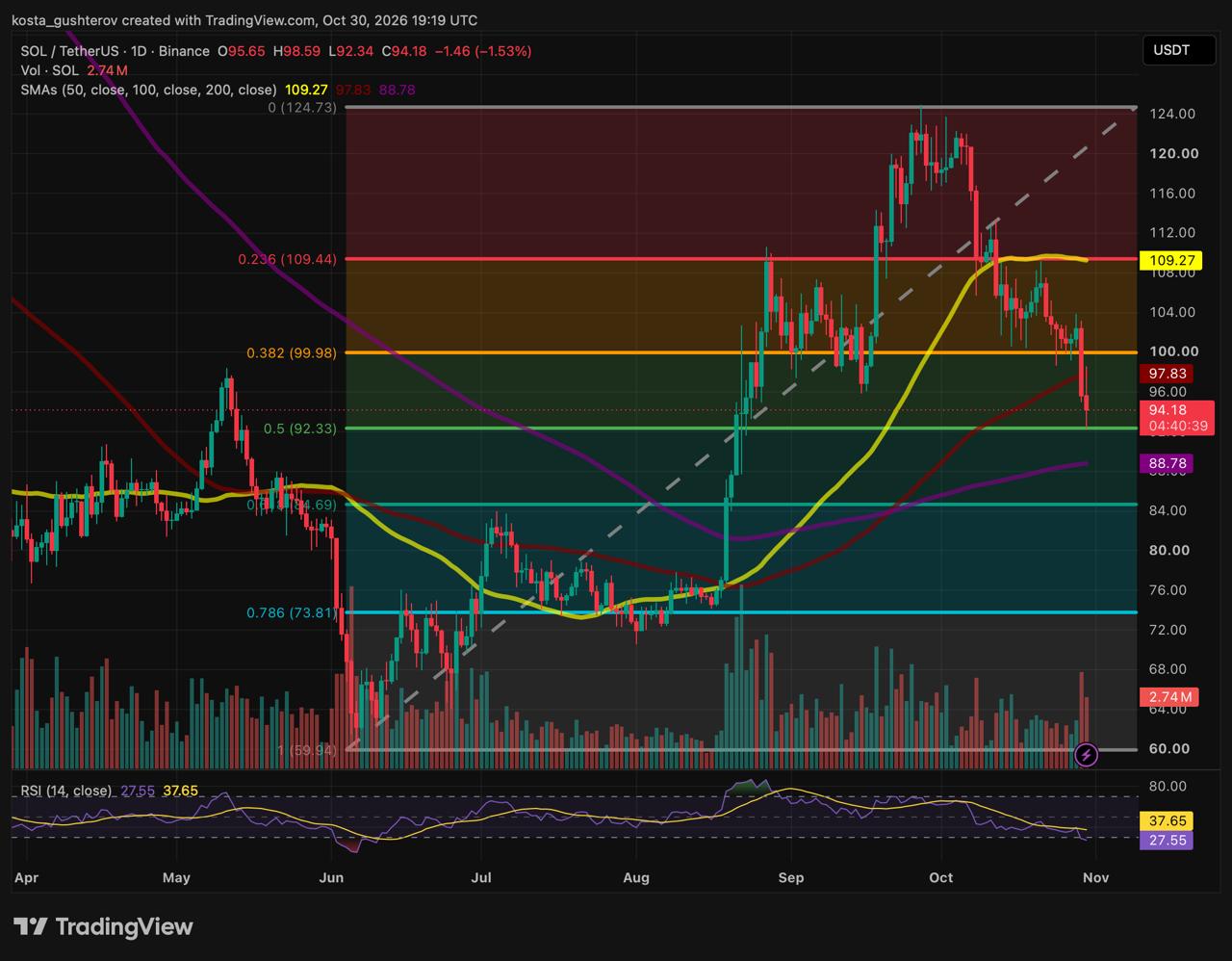Screen dimensions: 1232x961
Task: Click the dark red 97.83 price scale label
Action: click(x=1167, y=374)
